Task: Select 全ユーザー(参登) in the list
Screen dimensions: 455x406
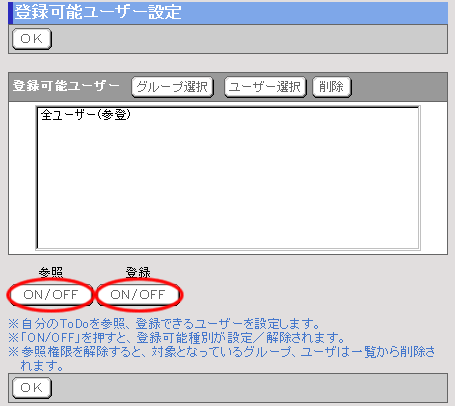Action: click(x=86, y=115)
